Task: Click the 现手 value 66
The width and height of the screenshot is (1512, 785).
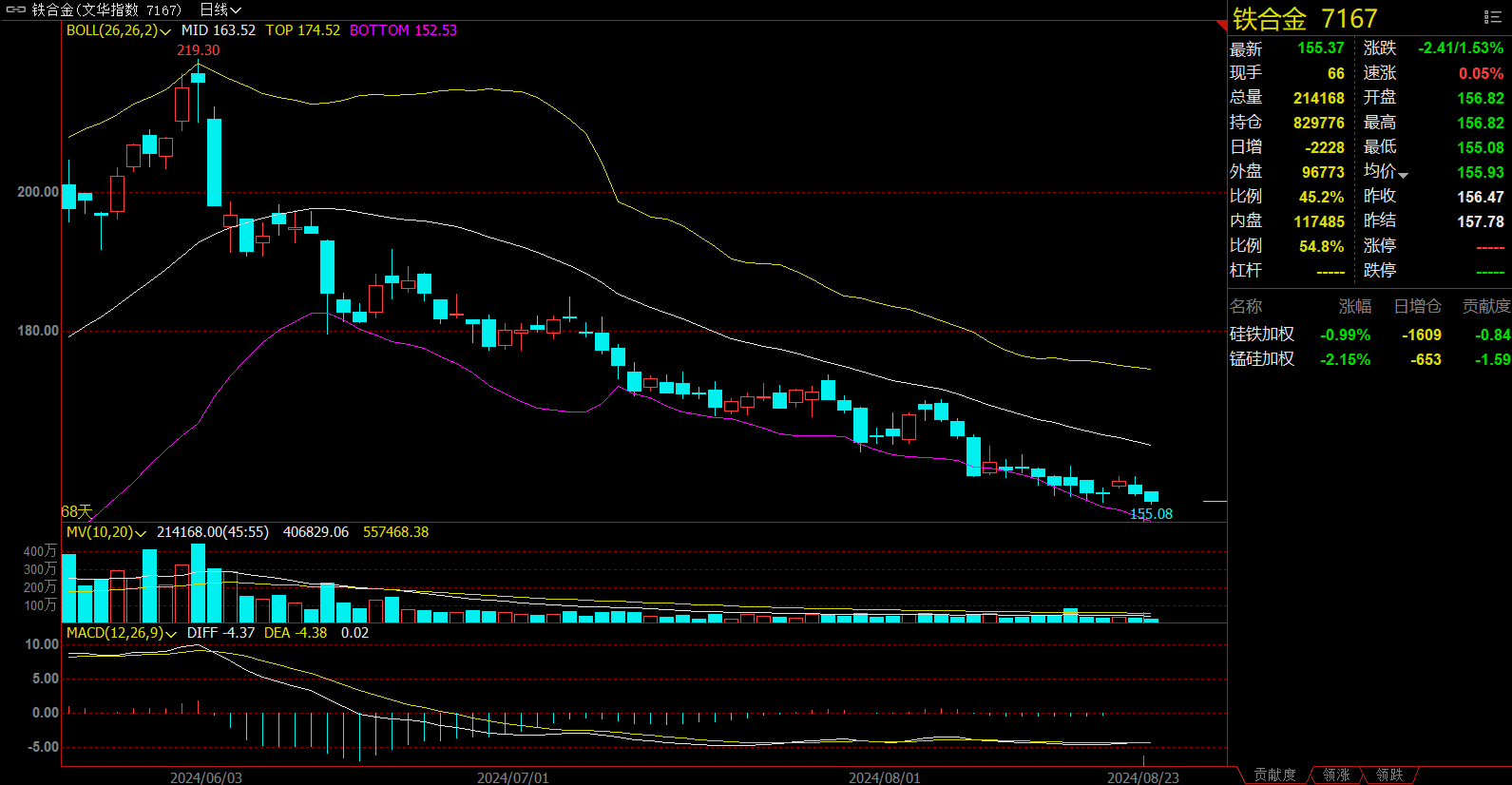Action: pyautogui.click(x=1336, y=73)
